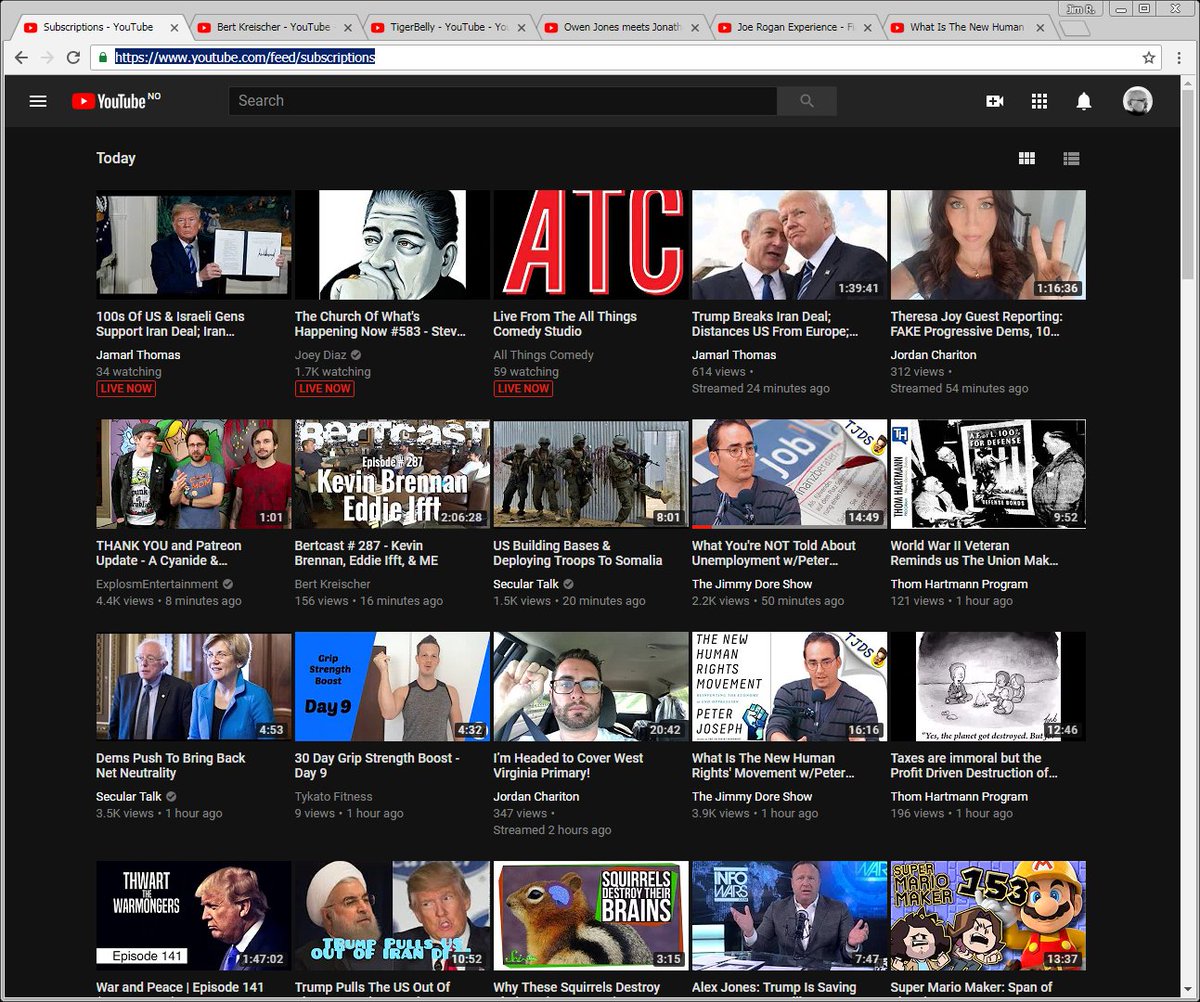Switch to Joe Rogan Experience tab
Screen dimensions: 1200x1002
pos(792,27)
